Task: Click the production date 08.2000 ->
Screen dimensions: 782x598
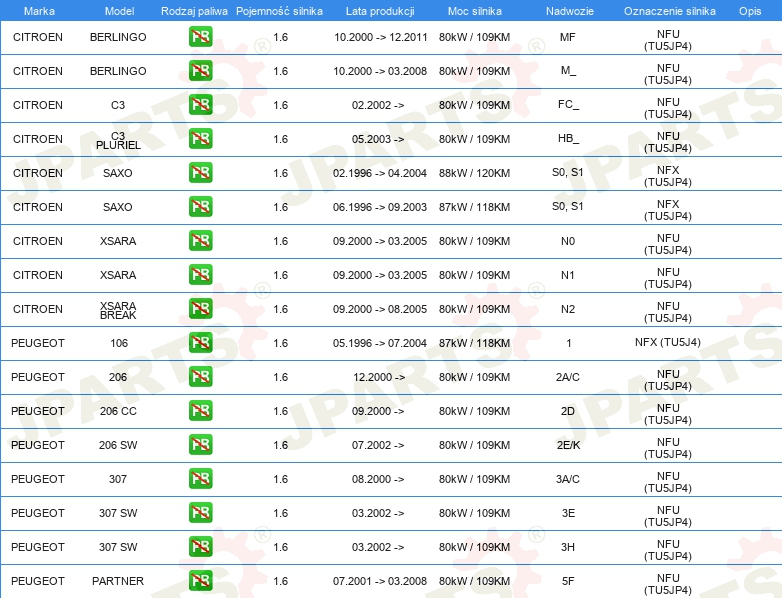Action: [378, 479]
